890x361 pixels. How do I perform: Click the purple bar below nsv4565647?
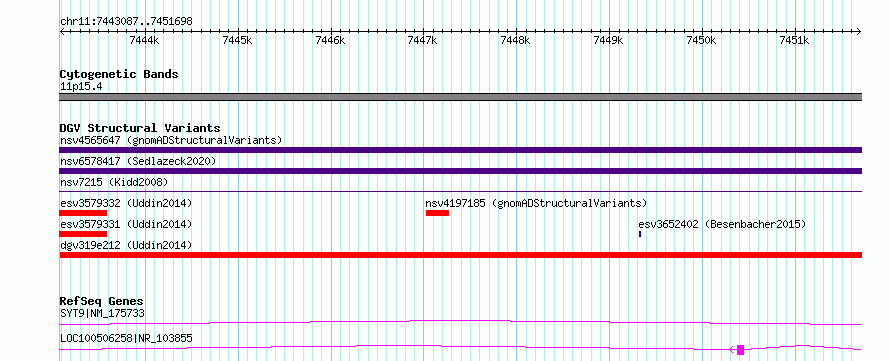[460, 150]
